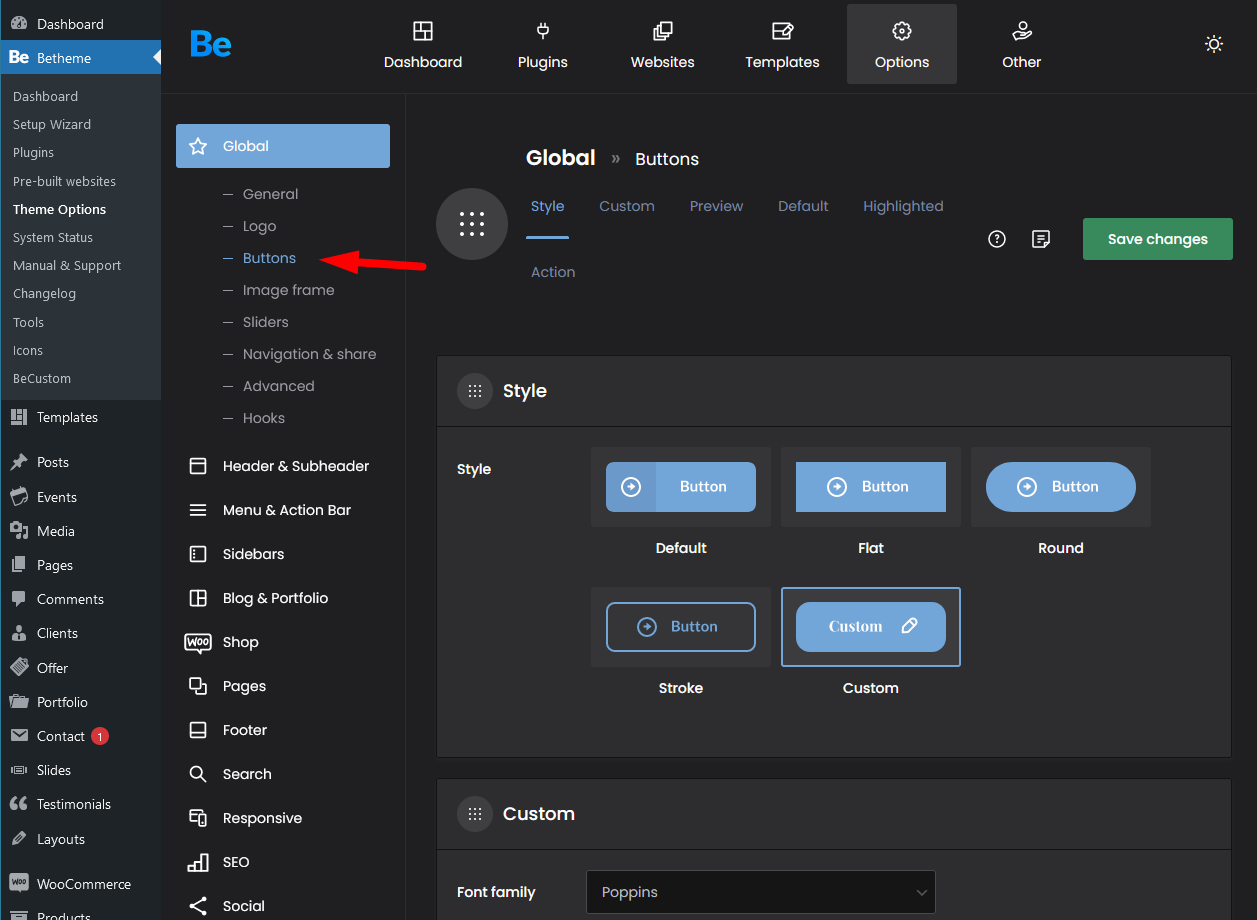Select the Flat button style
The height and width of the screenshot is (920, 1257).
pos(871,487)
